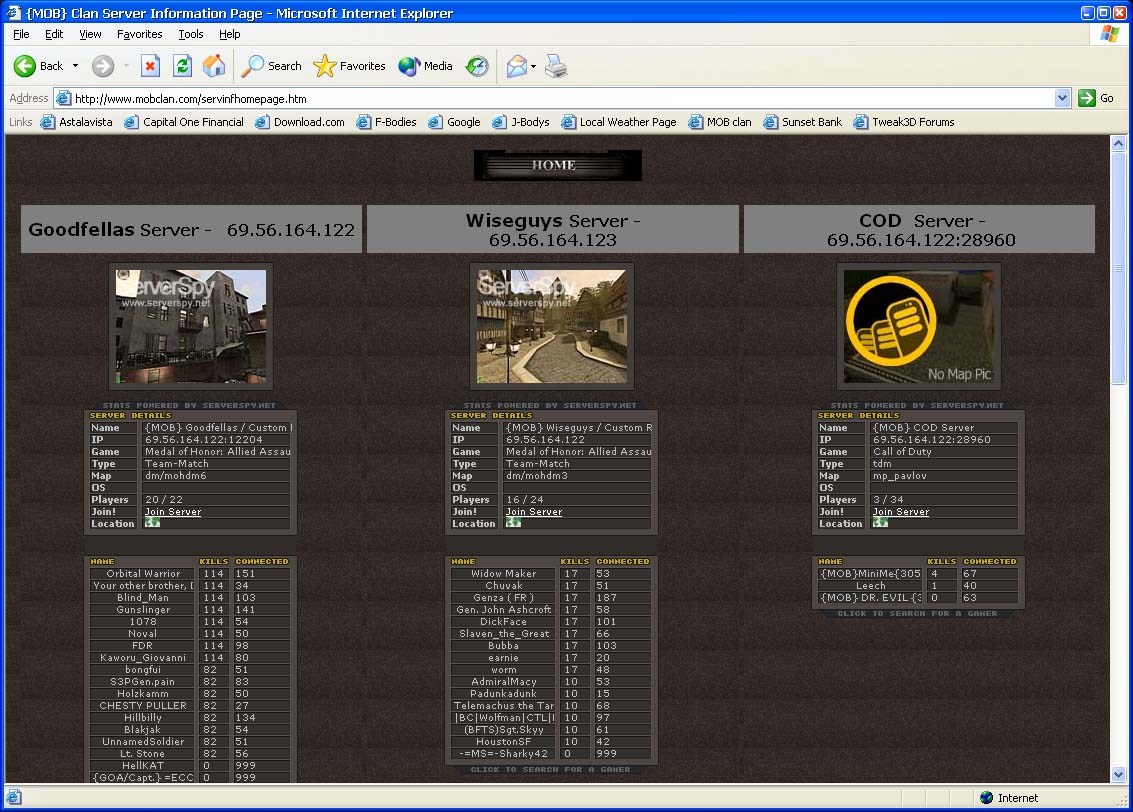Open the MOB clan link
This screenshot has height=812, width=1133.
(x=720, y=122)
